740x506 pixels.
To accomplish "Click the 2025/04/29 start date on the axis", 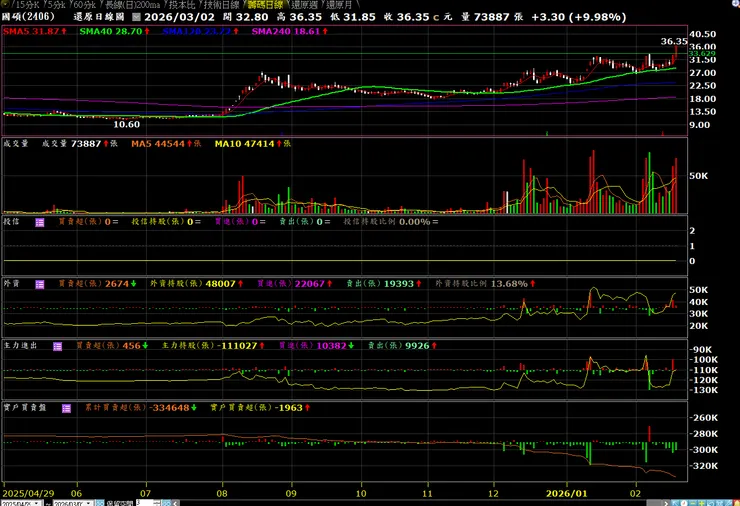I will (x=28, y=493).
